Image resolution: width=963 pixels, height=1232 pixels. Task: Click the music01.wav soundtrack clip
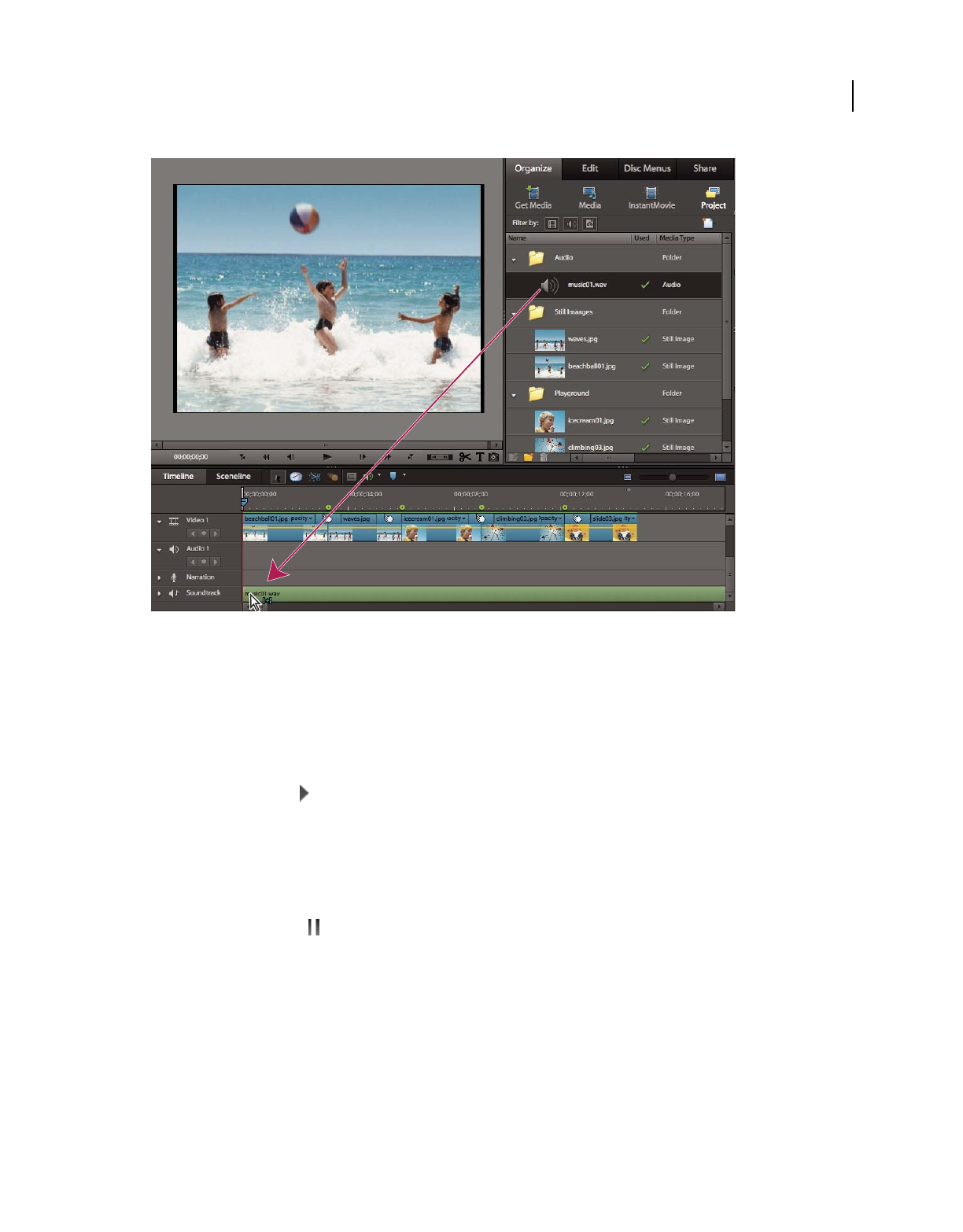click(x=484, y=594)
